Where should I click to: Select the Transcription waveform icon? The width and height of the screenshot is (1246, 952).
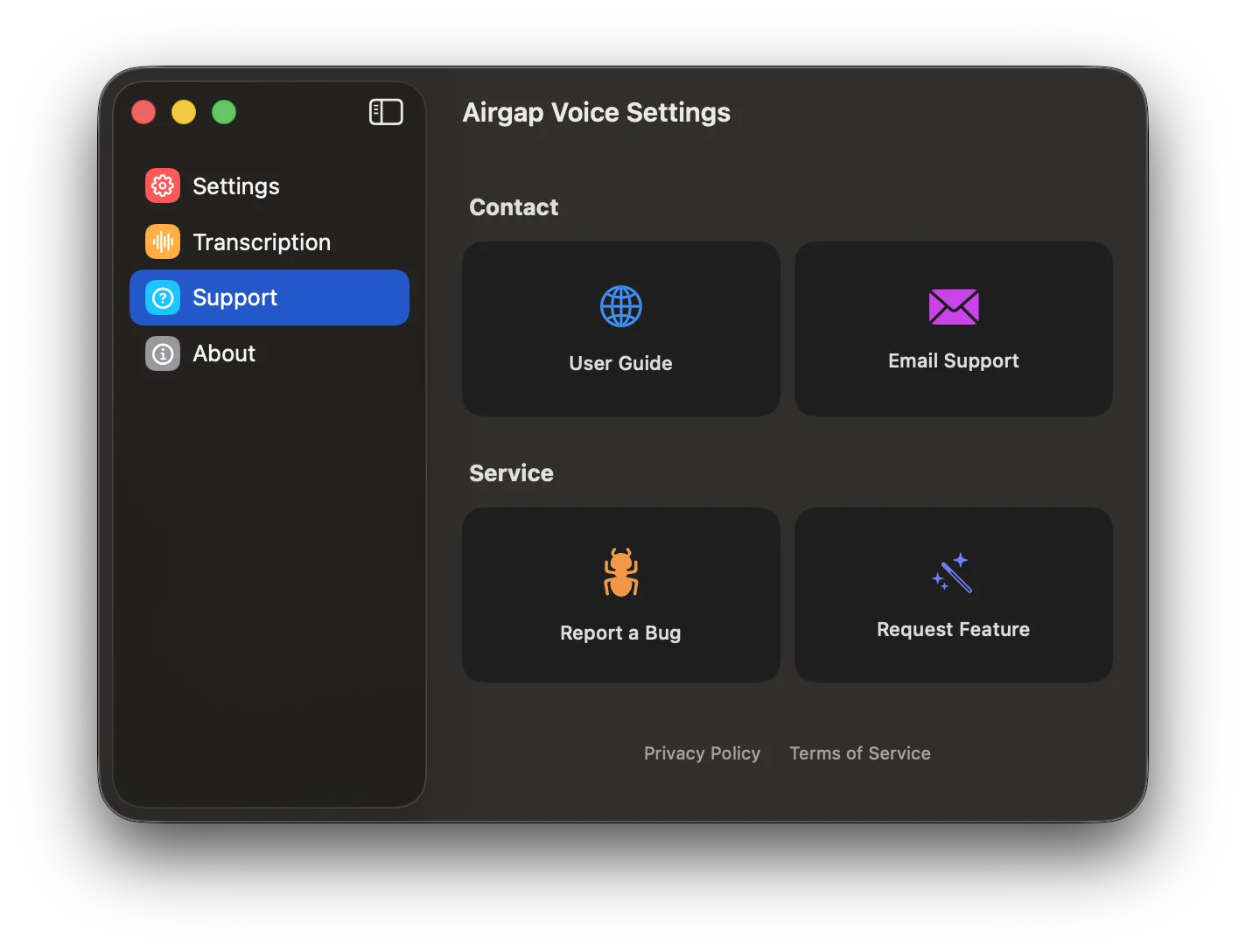point(162,241)
